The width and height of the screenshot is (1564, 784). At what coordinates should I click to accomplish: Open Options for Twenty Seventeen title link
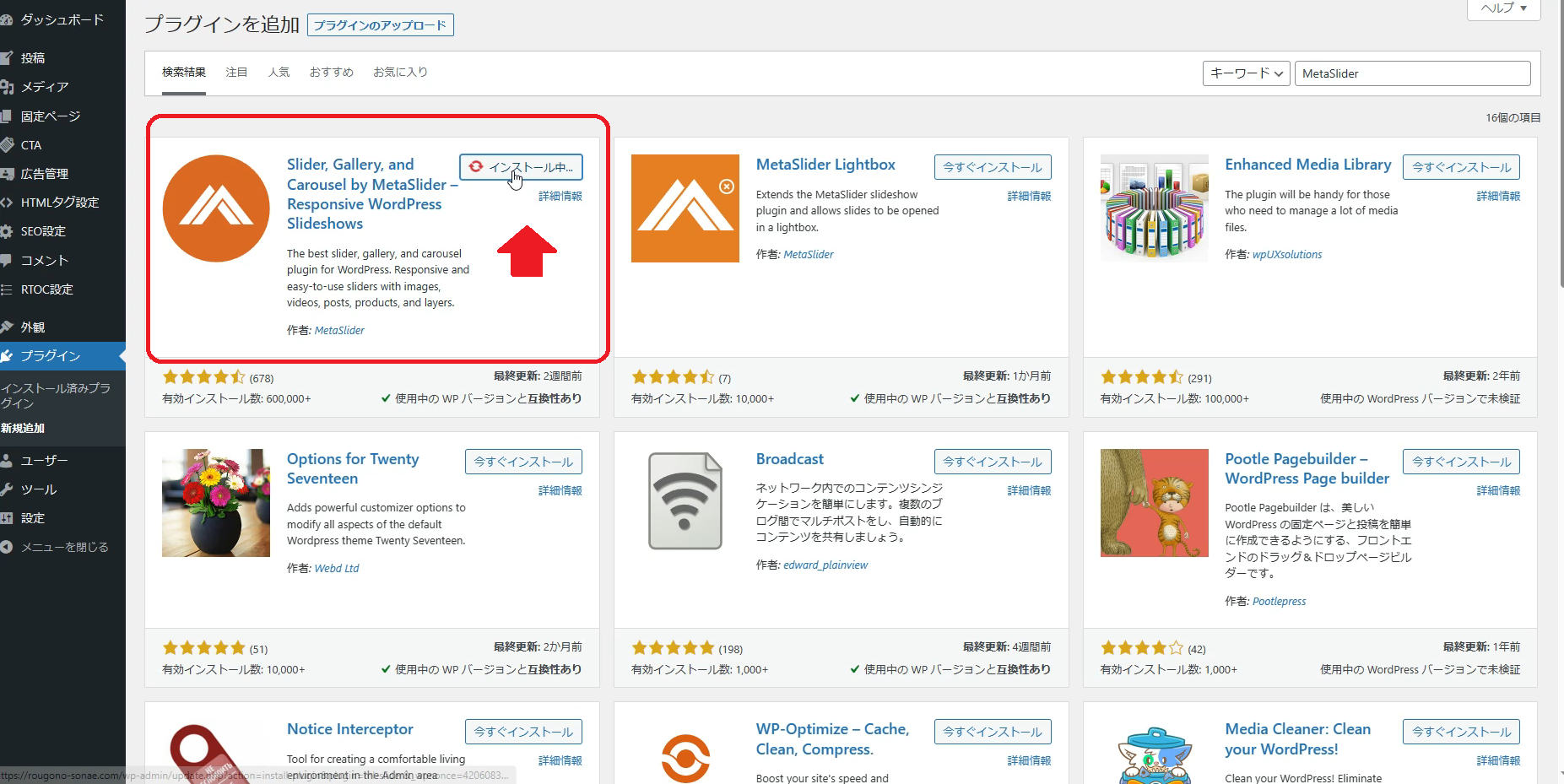tap(353, 468)
